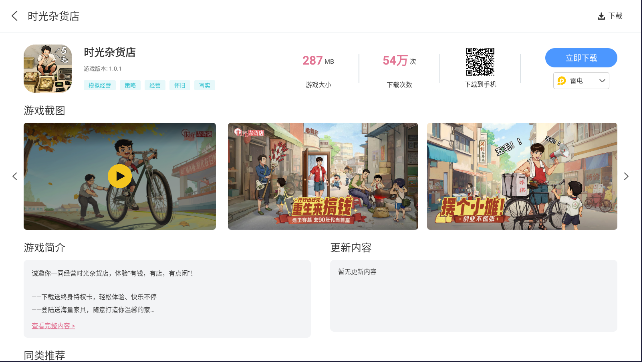Viewport: 642px width, 362px height.
Task: Open the 重生来搞钱 screenshot thumbnail
Action: (x=323, y=176)
